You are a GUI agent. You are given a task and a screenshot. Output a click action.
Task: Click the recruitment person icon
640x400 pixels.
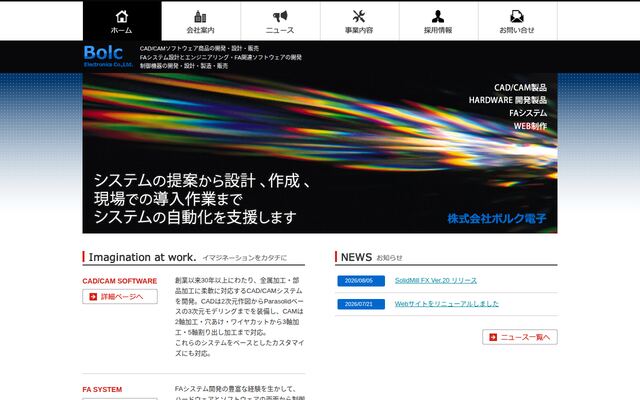tap(438, 16)
